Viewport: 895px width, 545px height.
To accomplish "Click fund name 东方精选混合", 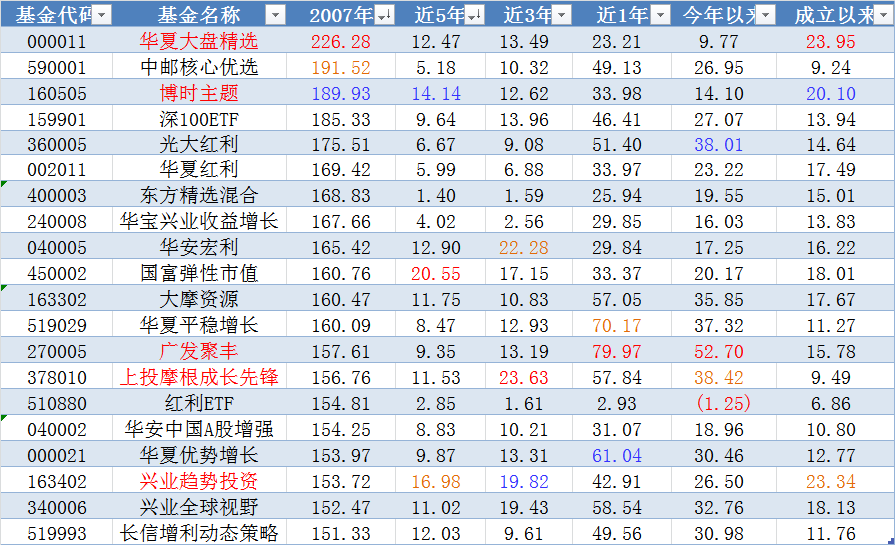I will coord(199,195).
